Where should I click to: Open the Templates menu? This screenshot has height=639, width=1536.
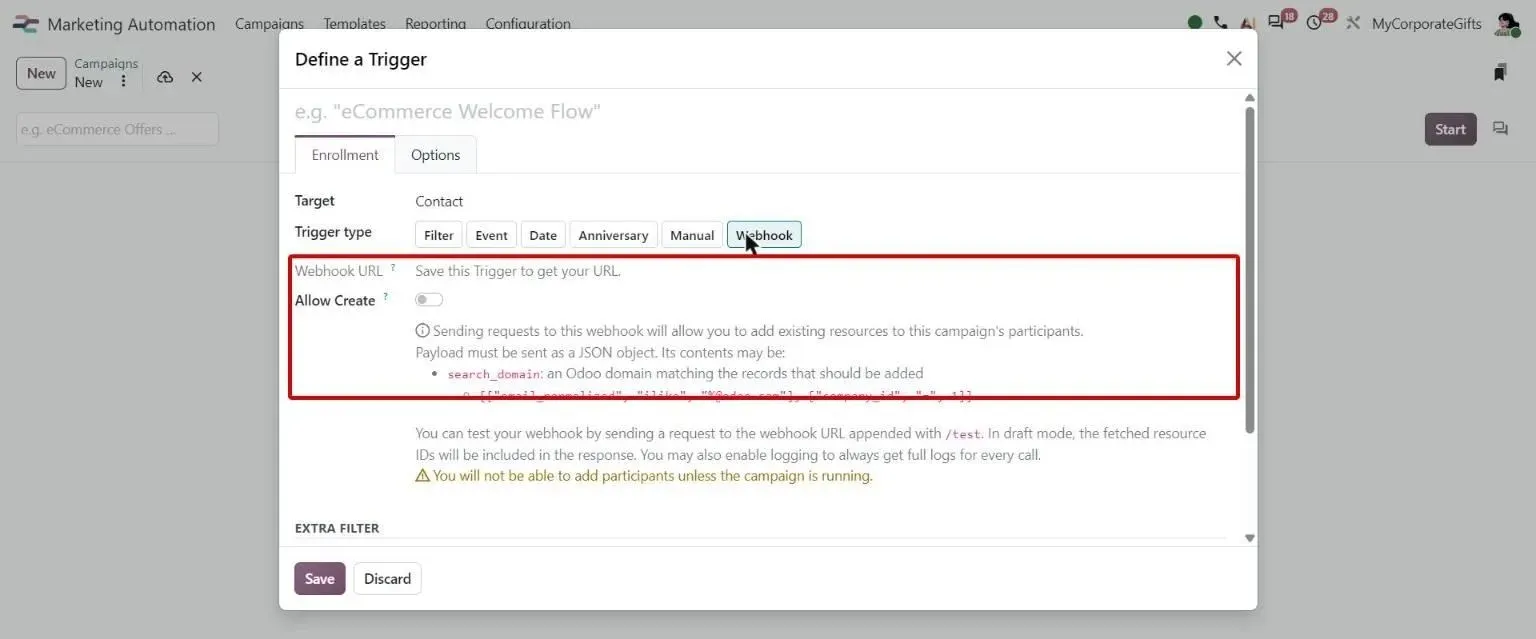tap(354, 24)
